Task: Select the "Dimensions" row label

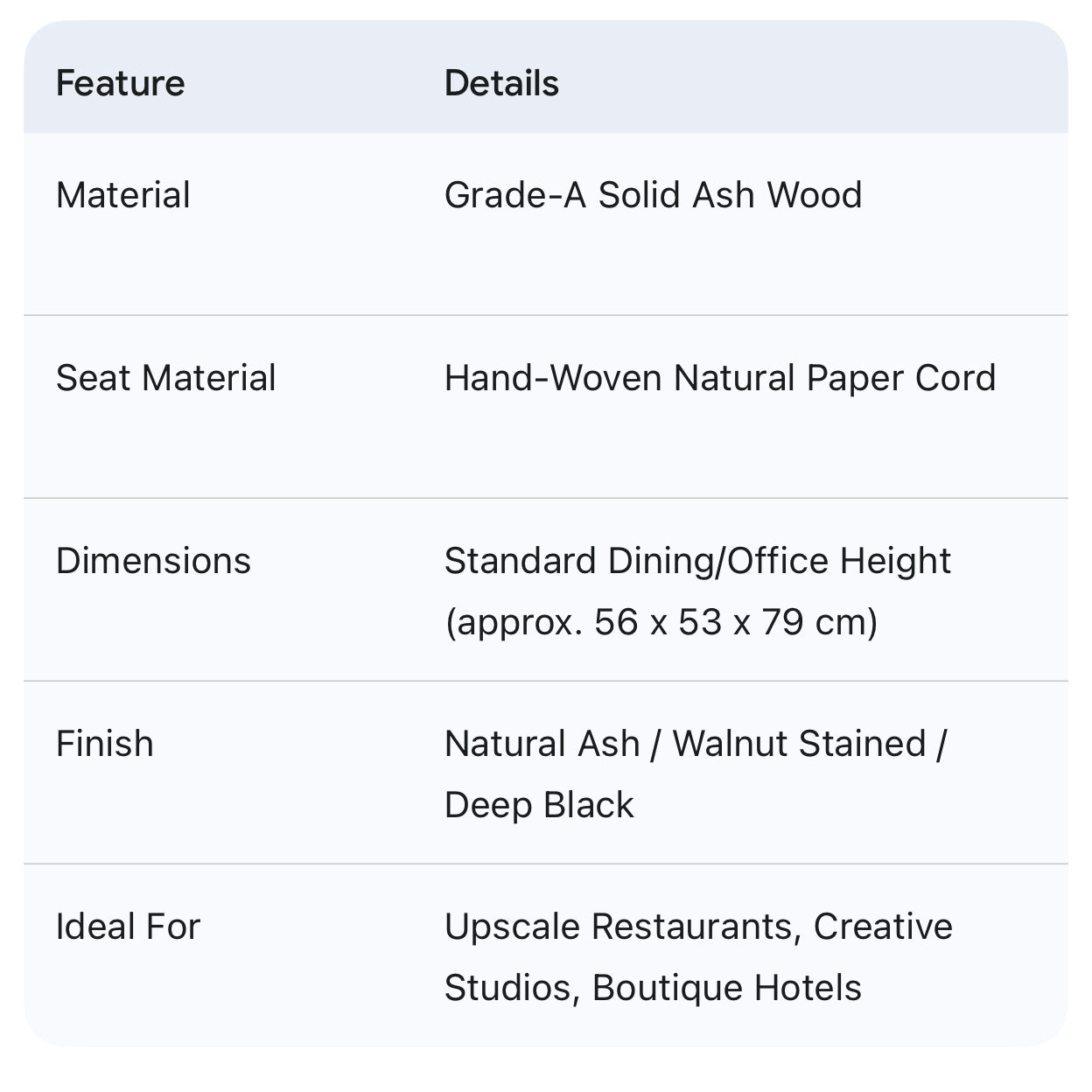Action: click(153, 561)
